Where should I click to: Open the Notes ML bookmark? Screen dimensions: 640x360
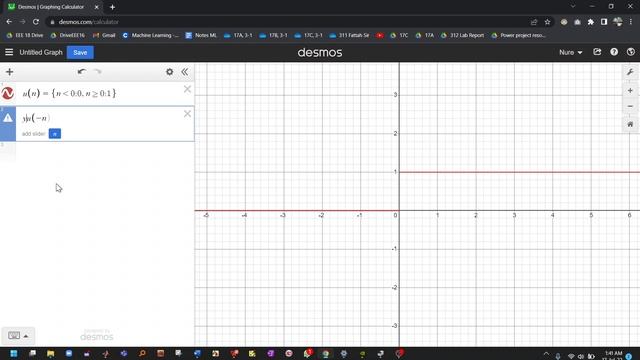pyautogui.click(x=201, y=36)
